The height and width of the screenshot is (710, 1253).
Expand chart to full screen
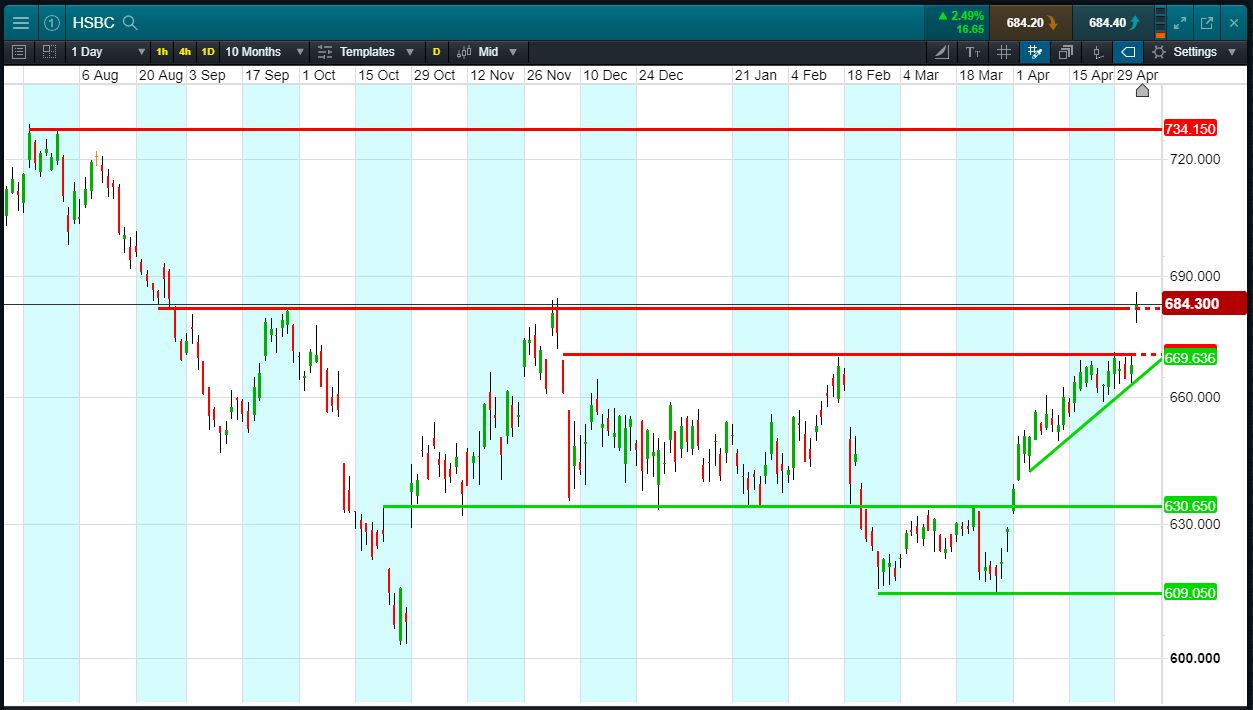pyautogui.click(x=1180, y=22)
